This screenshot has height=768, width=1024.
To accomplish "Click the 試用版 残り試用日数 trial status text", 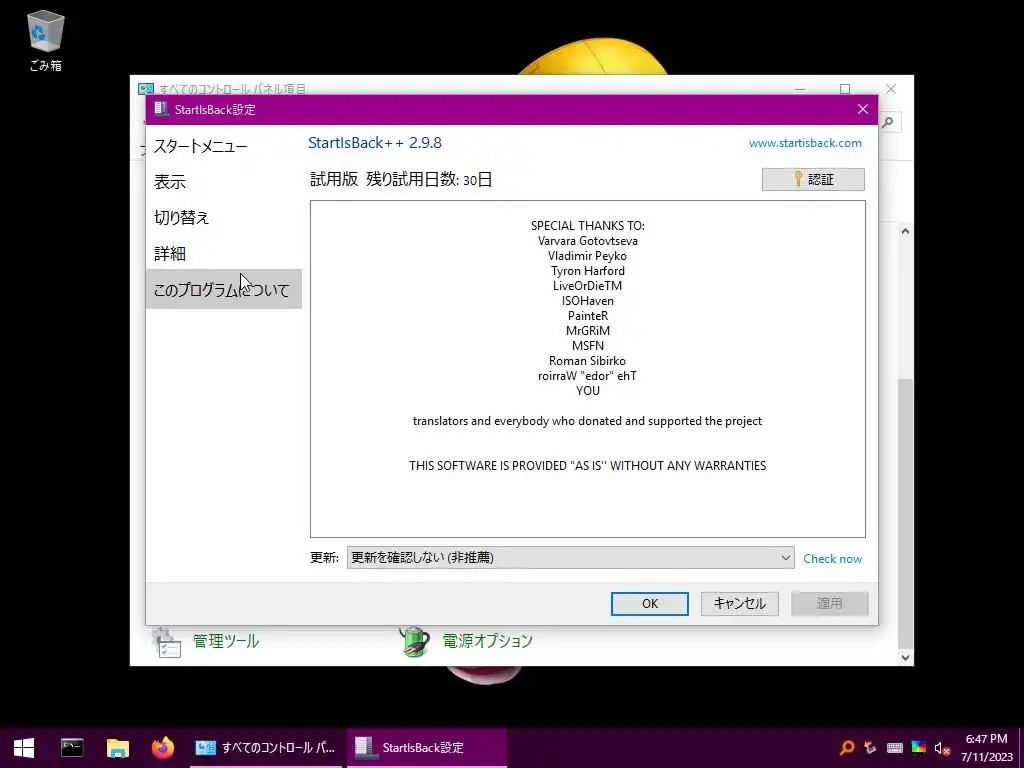I will pos(401,180).
